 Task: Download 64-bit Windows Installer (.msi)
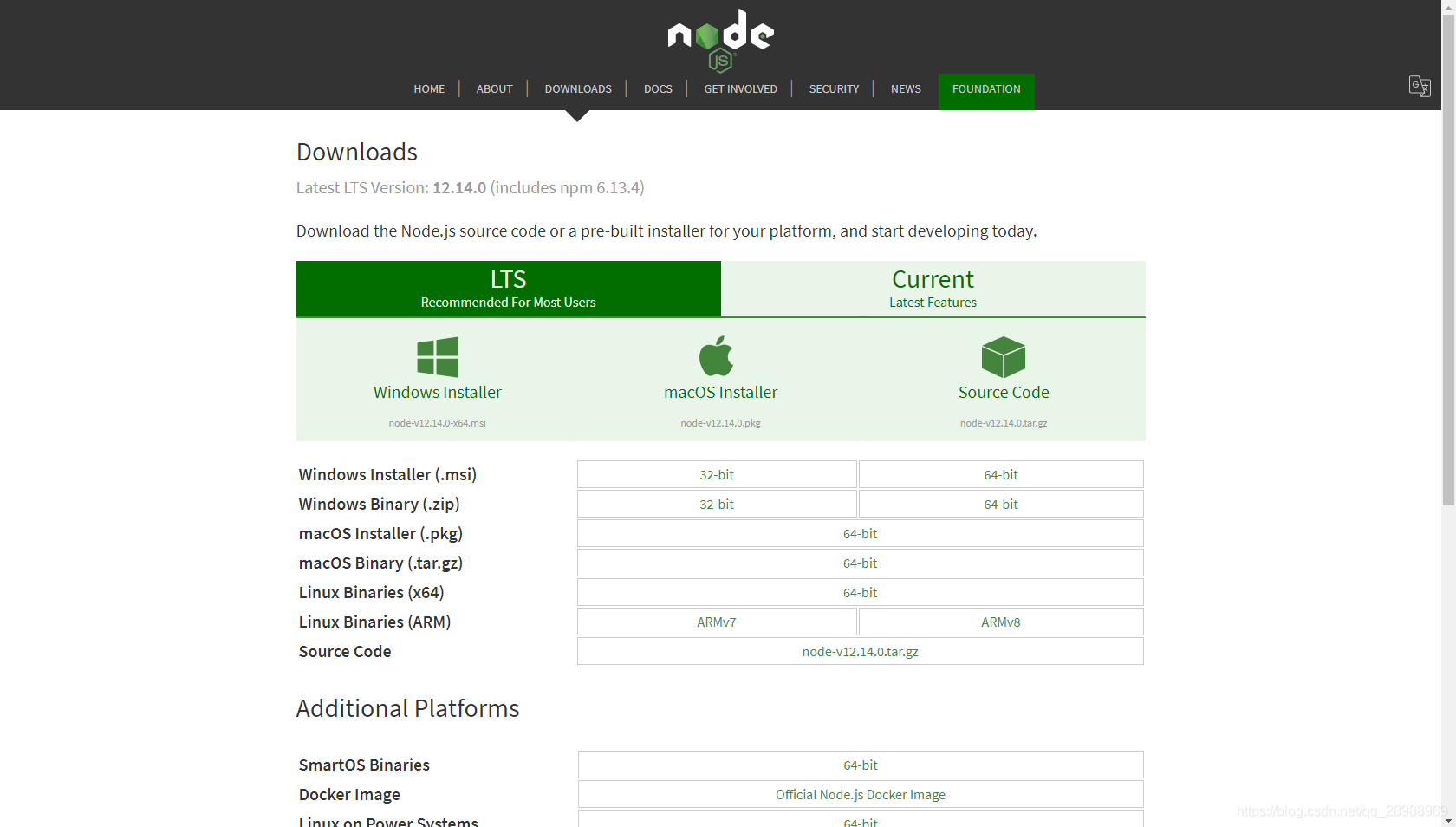coord(1001,474)
